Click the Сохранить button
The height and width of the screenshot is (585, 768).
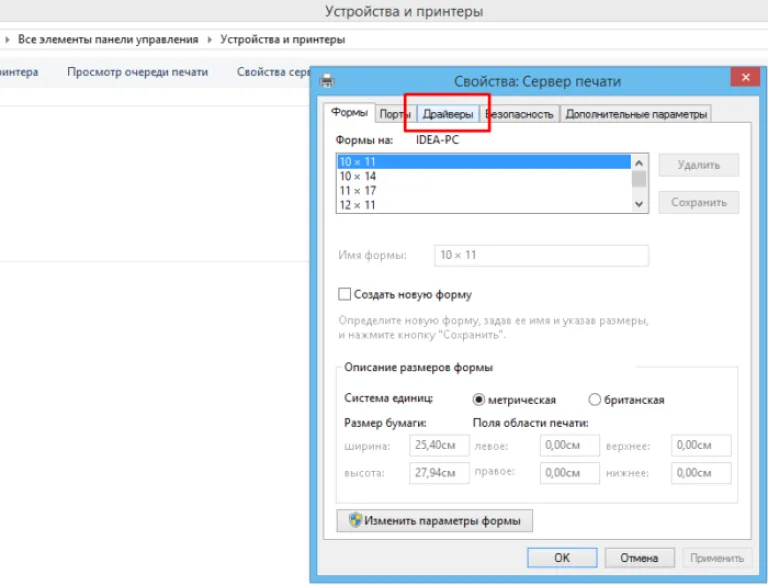click(x=698, y=202)
